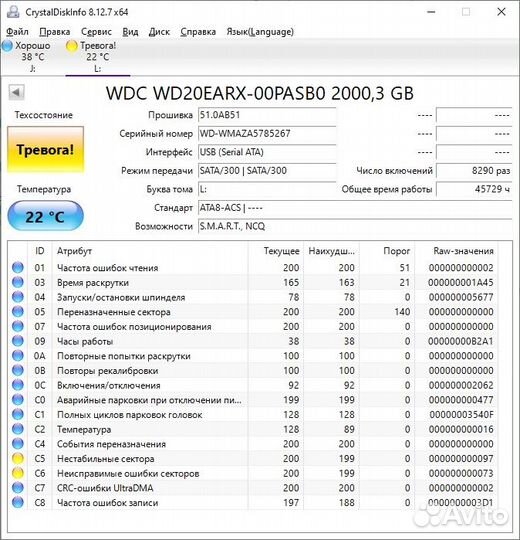Click the status orb of attribute C4
Viewport: 520px width, 540px height.
tap(18, 444)
